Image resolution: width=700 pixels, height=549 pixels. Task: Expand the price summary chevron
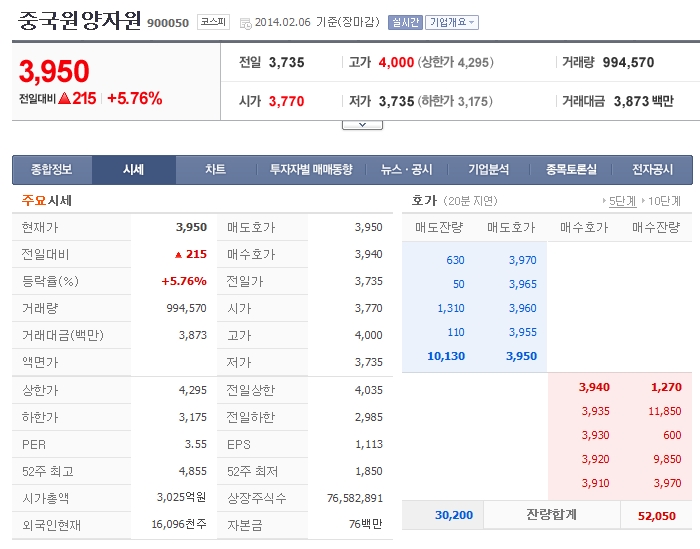362,125
